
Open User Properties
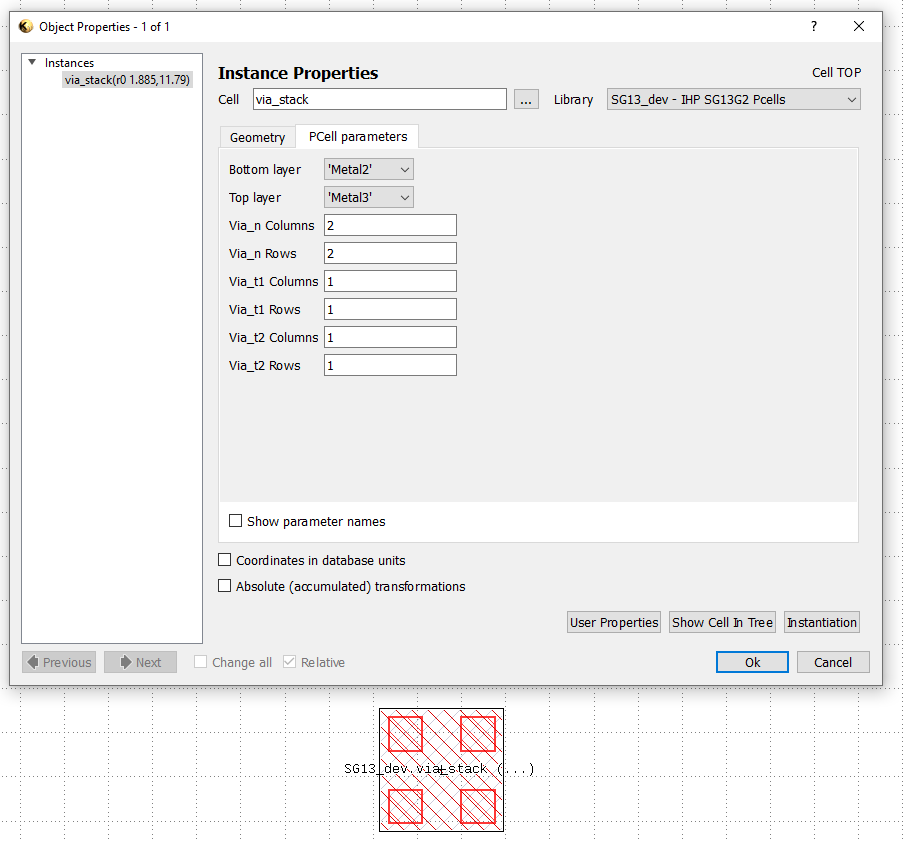coord(614,622)
